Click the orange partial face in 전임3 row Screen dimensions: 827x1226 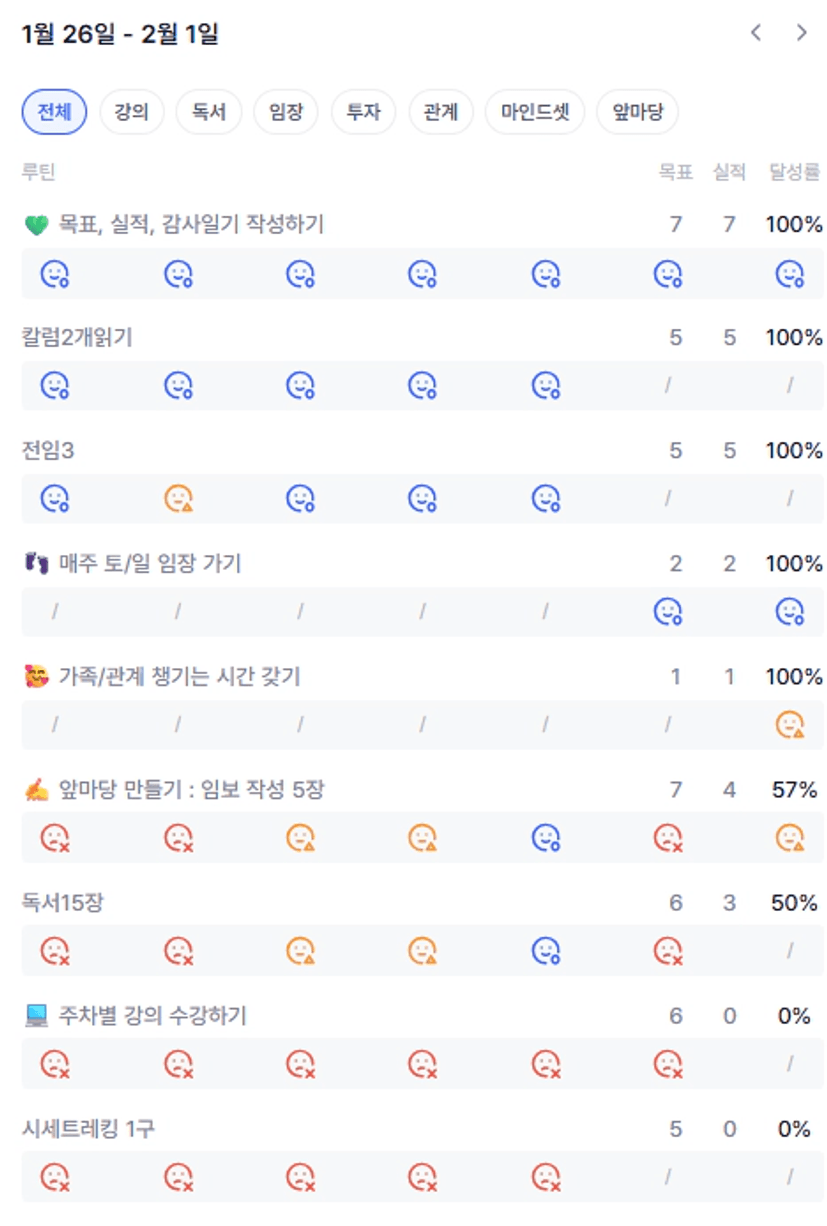pyautogui.click(x=178, y=497)
